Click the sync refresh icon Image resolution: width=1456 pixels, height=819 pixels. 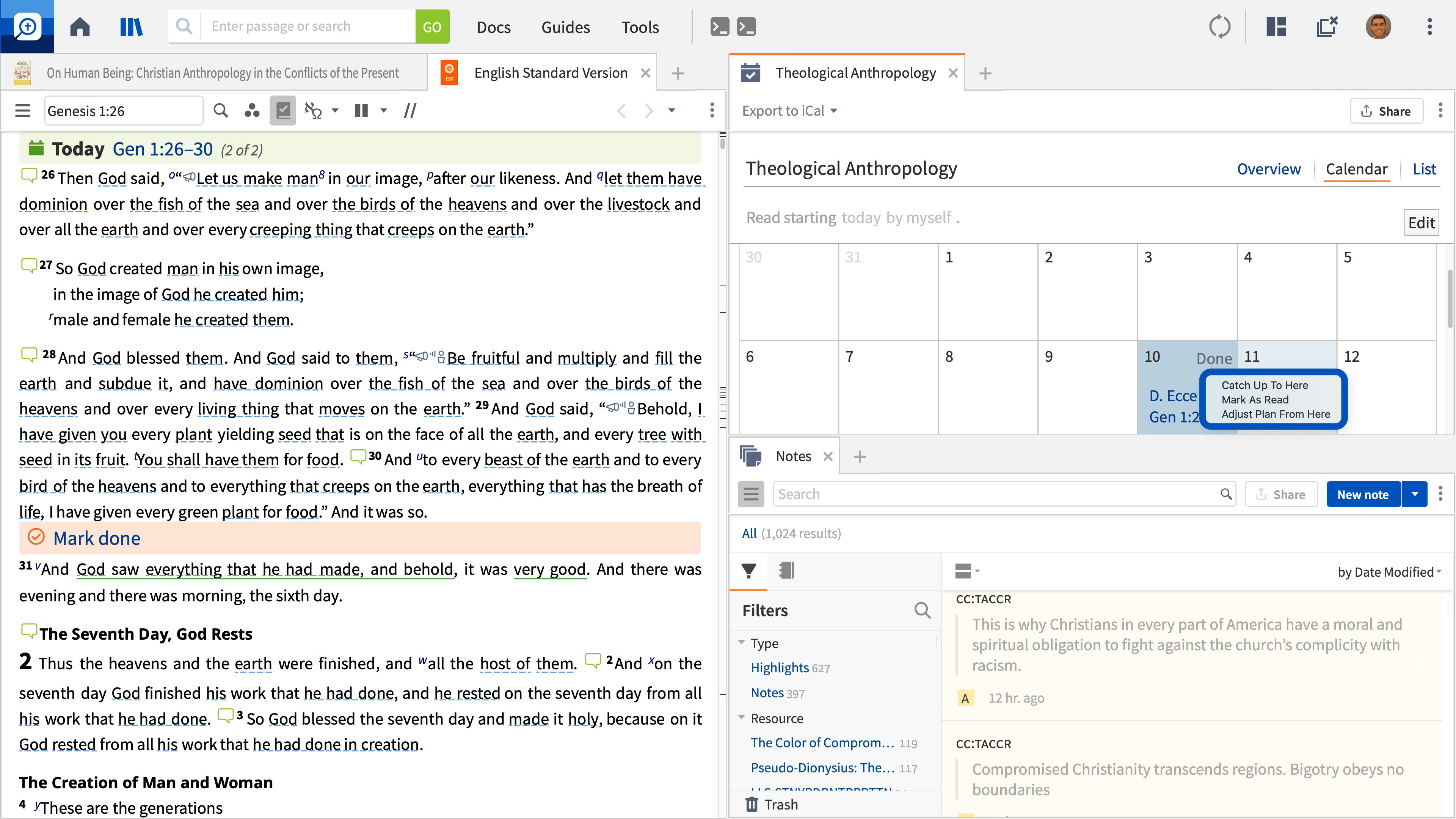point(1219,27)
